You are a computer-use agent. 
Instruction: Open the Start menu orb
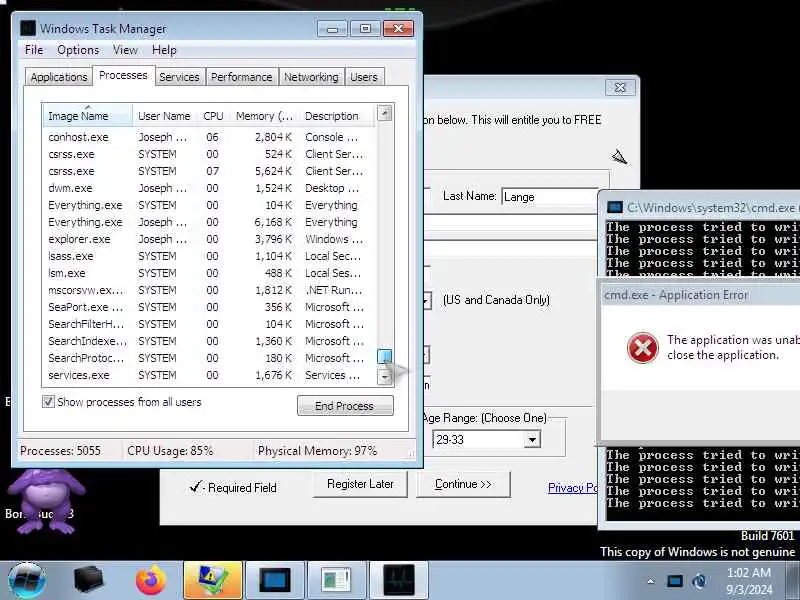pos(26,580)
